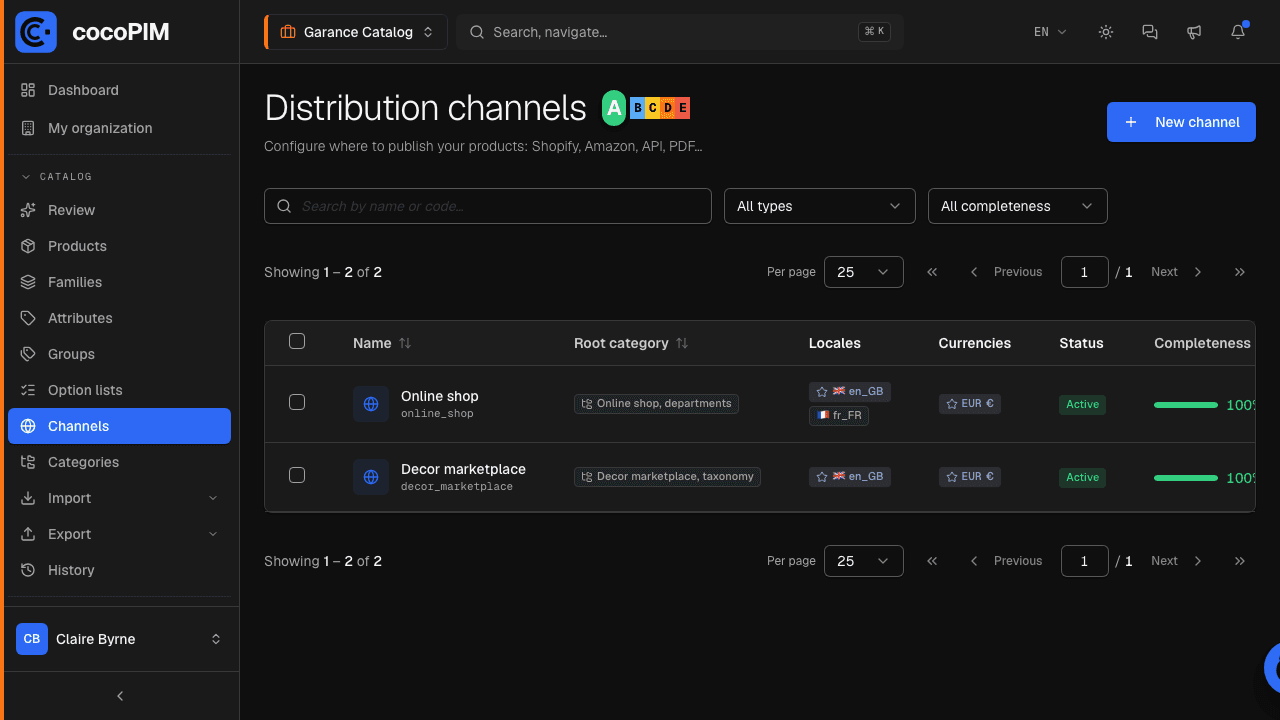Screen dimensions: 1280x720
Task: Toggle the light/dark theme sun icon
Action: click(1106, 32)
